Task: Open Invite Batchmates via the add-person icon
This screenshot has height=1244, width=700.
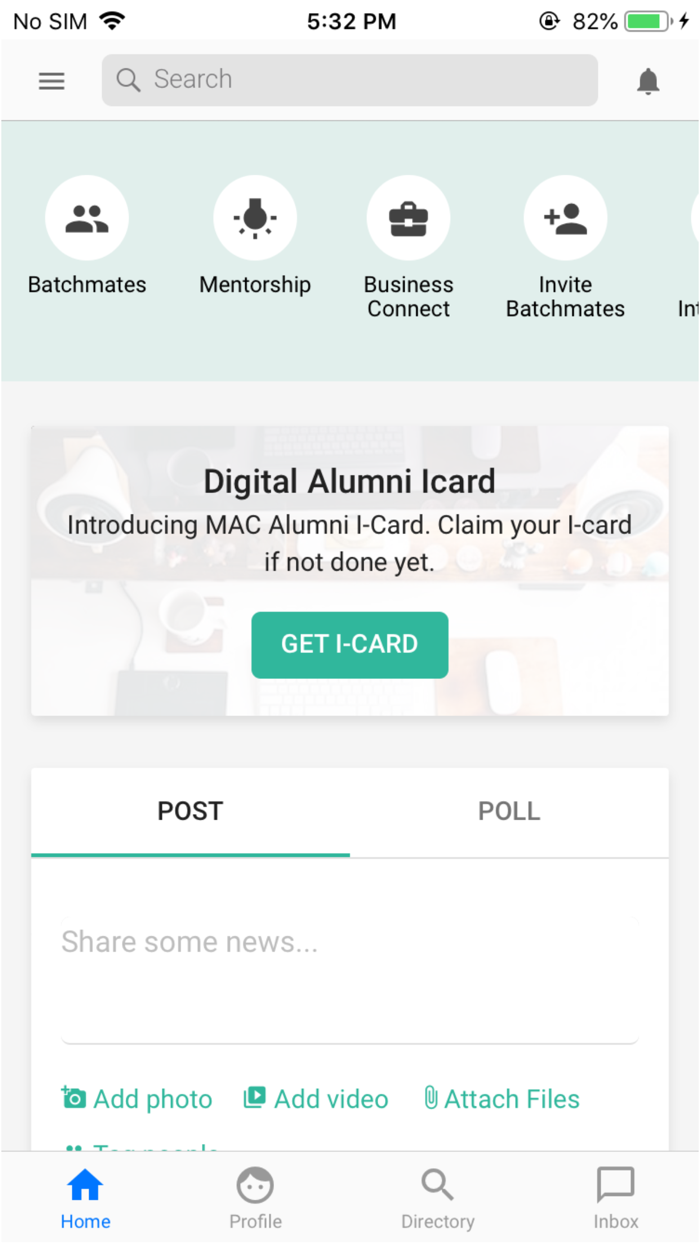Action: tap(566, 217)
